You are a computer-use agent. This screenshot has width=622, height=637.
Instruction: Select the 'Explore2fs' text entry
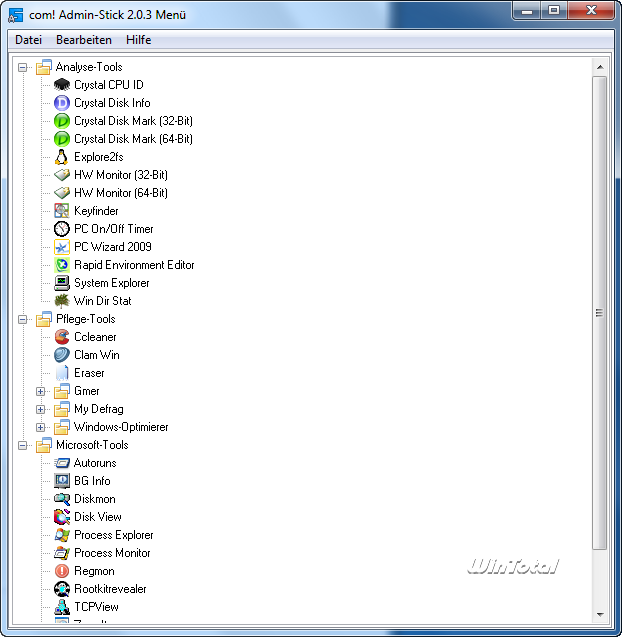pos(99,157)
